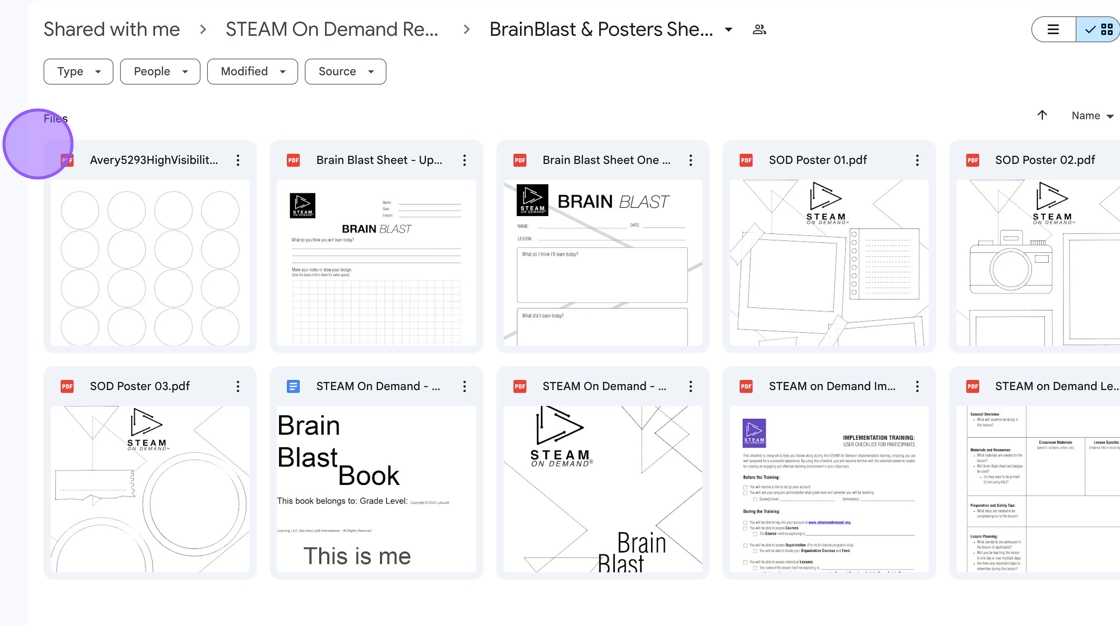Screen dimensions: 1120x626
Task: Click PDF icon of Brain Blast Sheet - Up...
Action: (294, 160)
